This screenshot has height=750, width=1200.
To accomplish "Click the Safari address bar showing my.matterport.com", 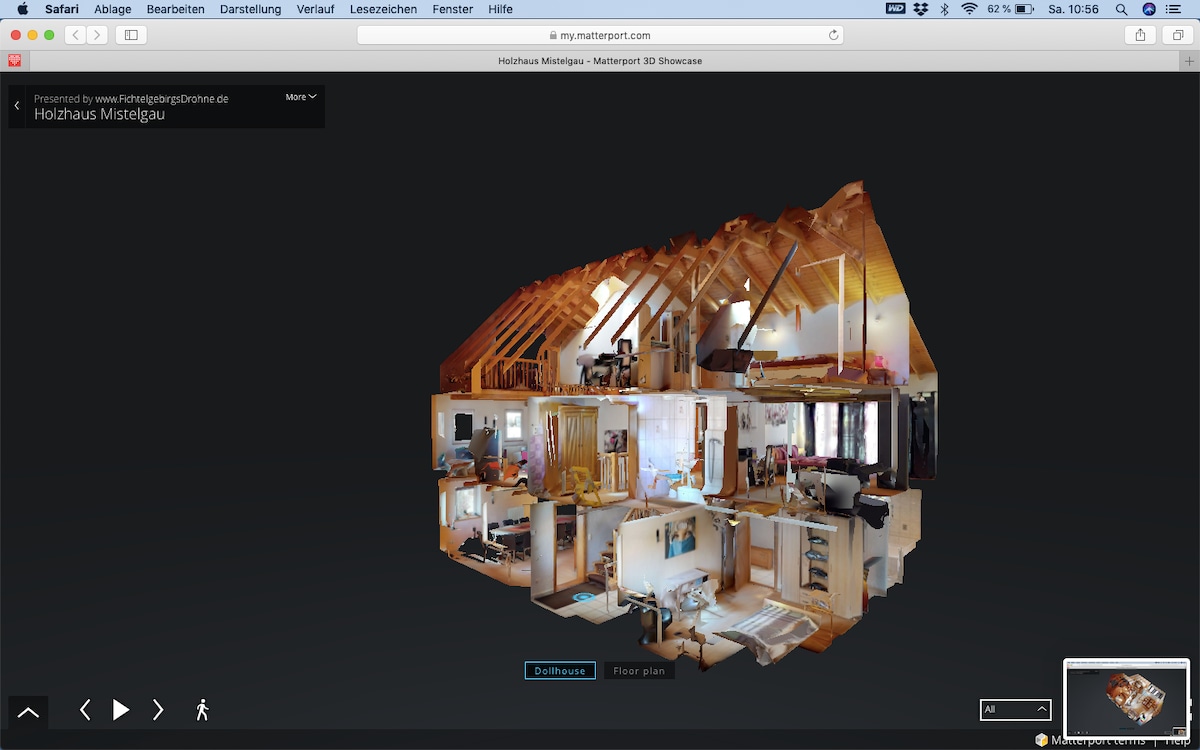I will (x=600, y=35).
